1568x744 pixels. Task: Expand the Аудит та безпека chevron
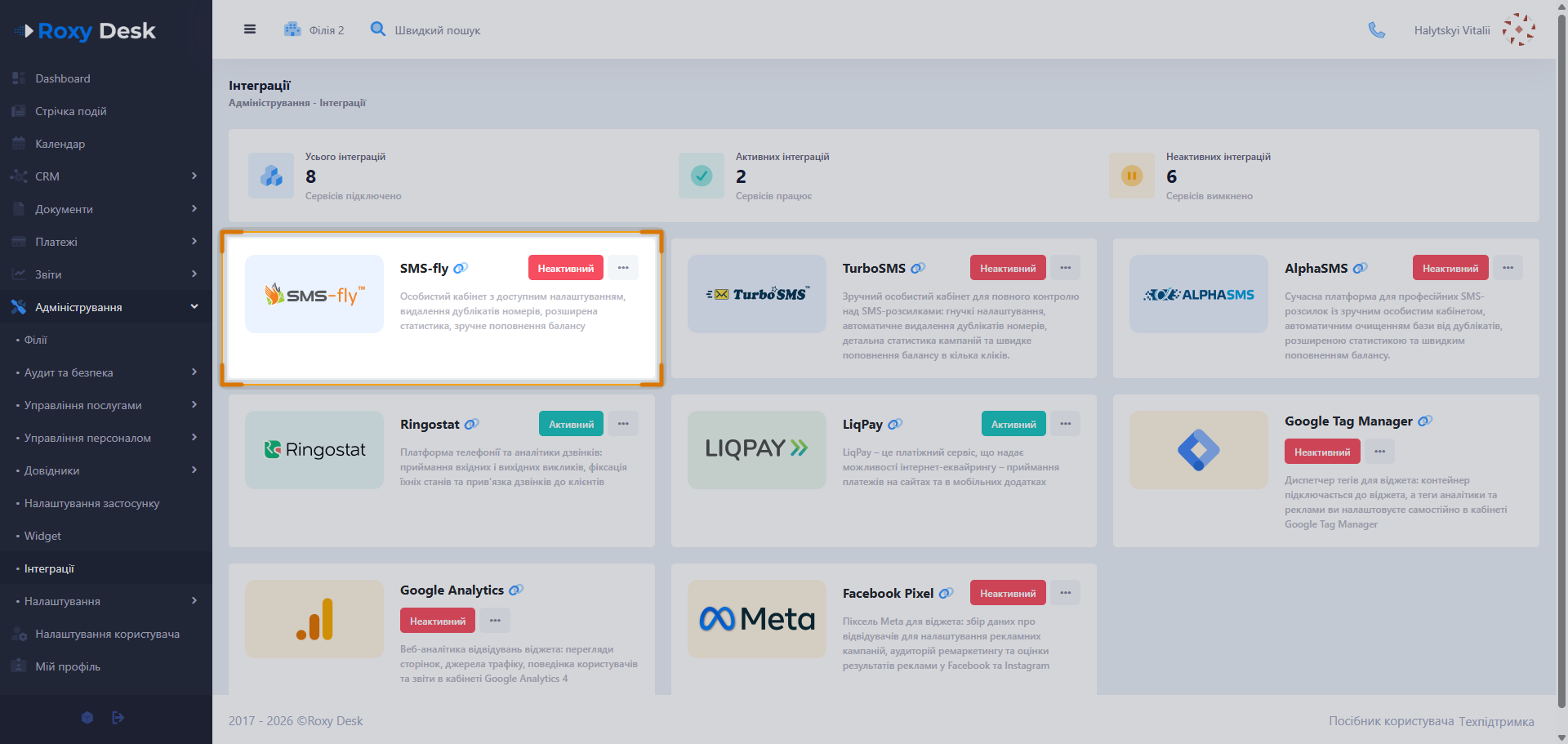coord(194,372)
